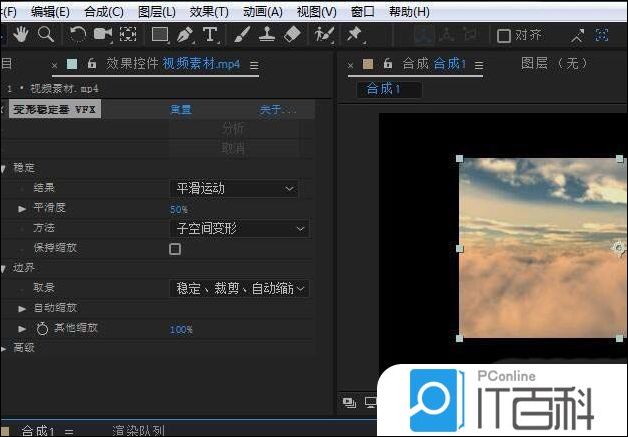Viewport: 628px width, 437px height.
Task: Select the Unified Camera tool
Action: click(x=102, y=35)
